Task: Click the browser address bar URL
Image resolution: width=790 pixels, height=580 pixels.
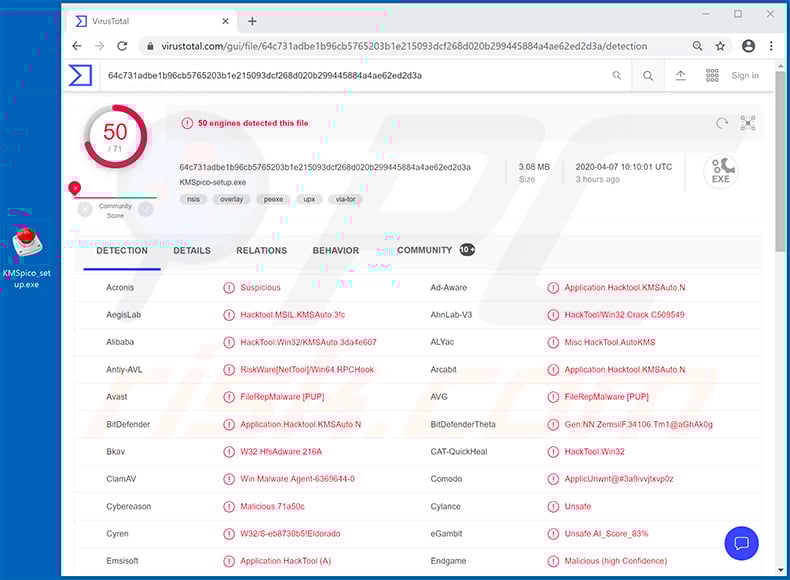Action: tap(404, 46)
